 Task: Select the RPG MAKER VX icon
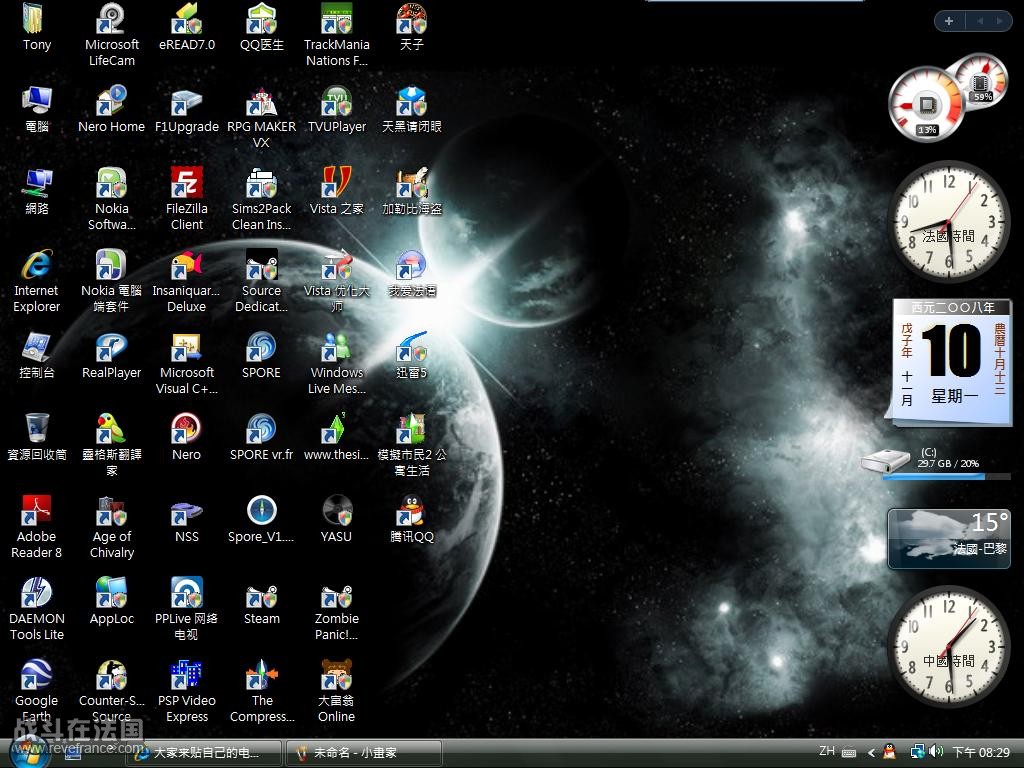click(261, 101)
